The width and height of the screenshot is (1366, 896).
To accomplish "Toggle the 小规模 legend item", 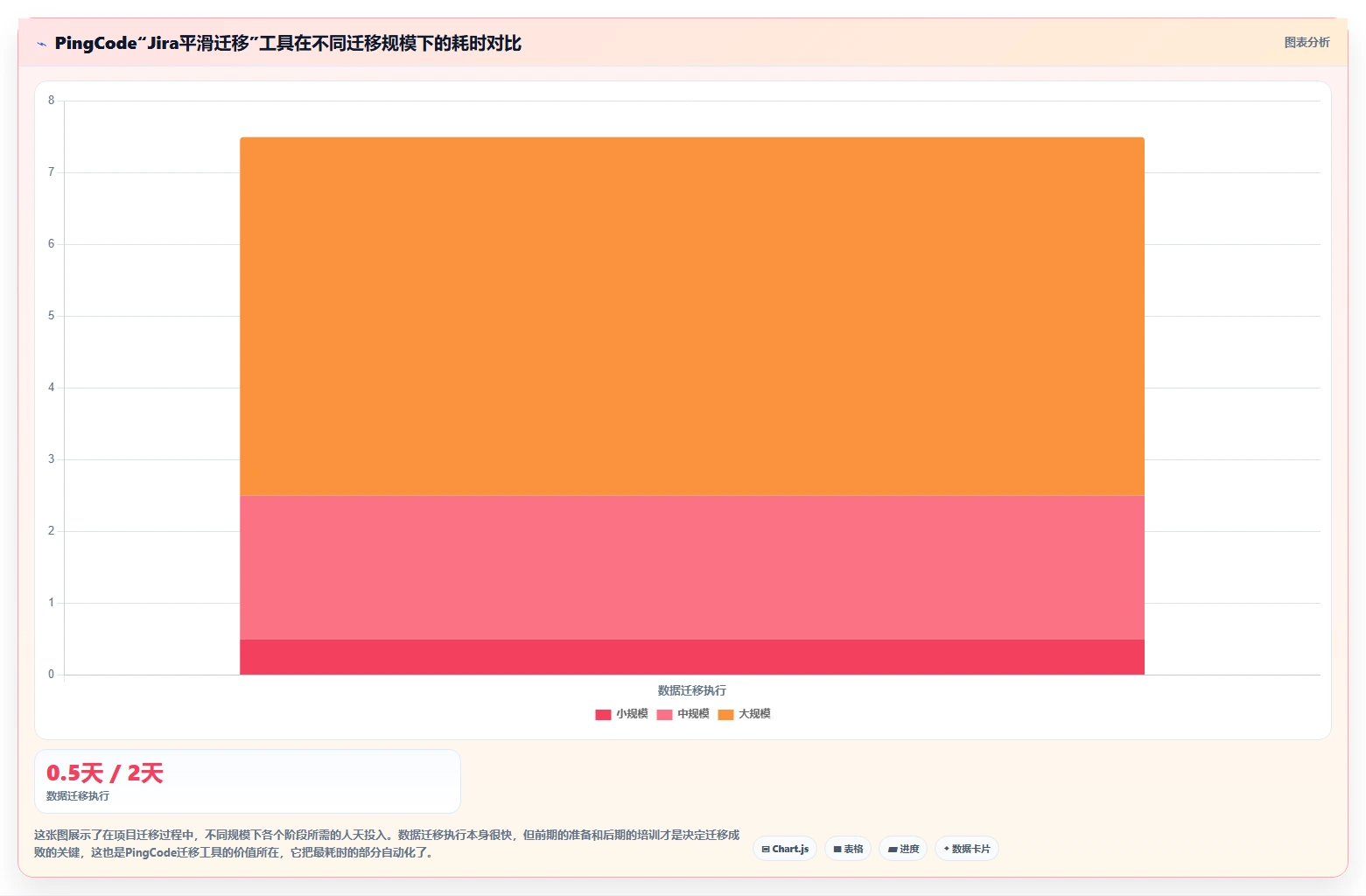I will click(621, 714).
